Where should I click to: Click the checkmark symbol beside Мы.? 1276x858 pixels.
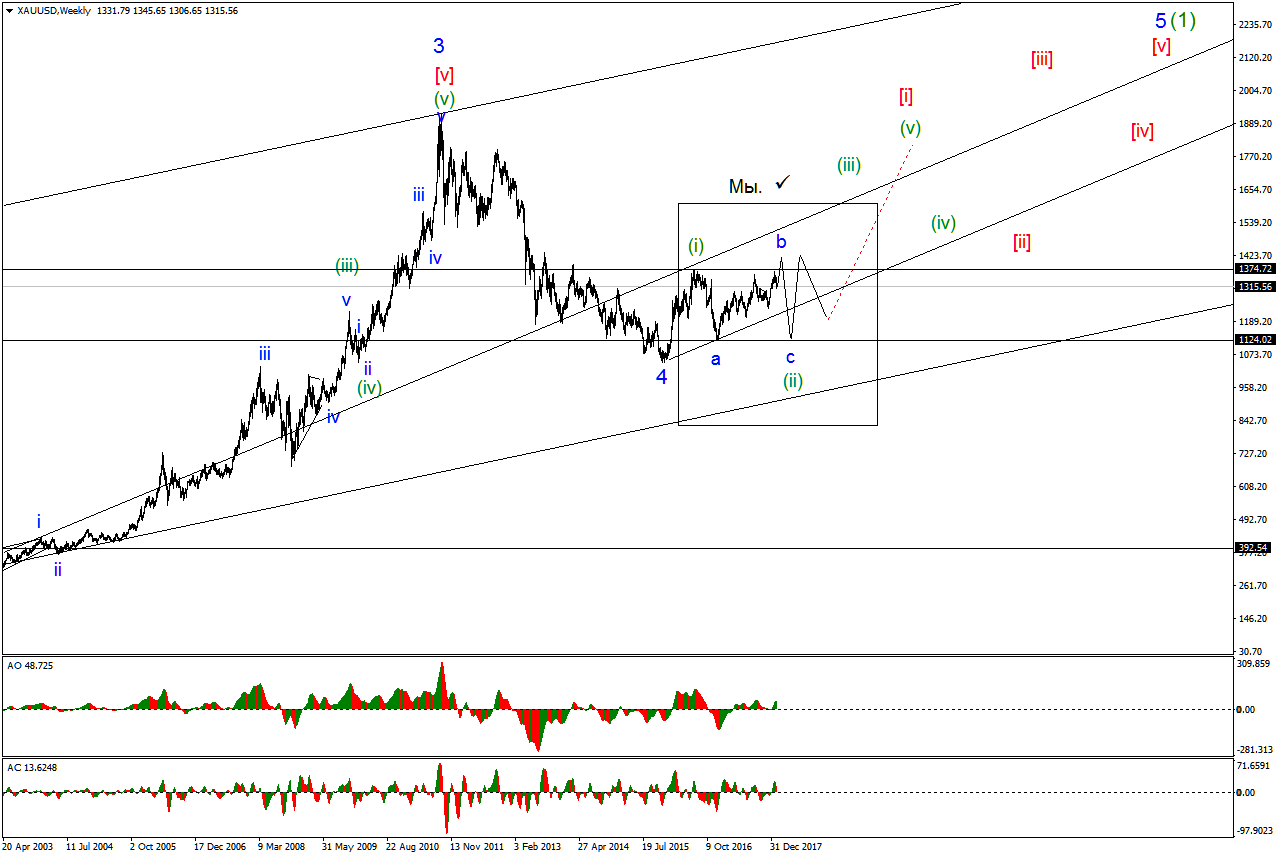pos(783,182)
